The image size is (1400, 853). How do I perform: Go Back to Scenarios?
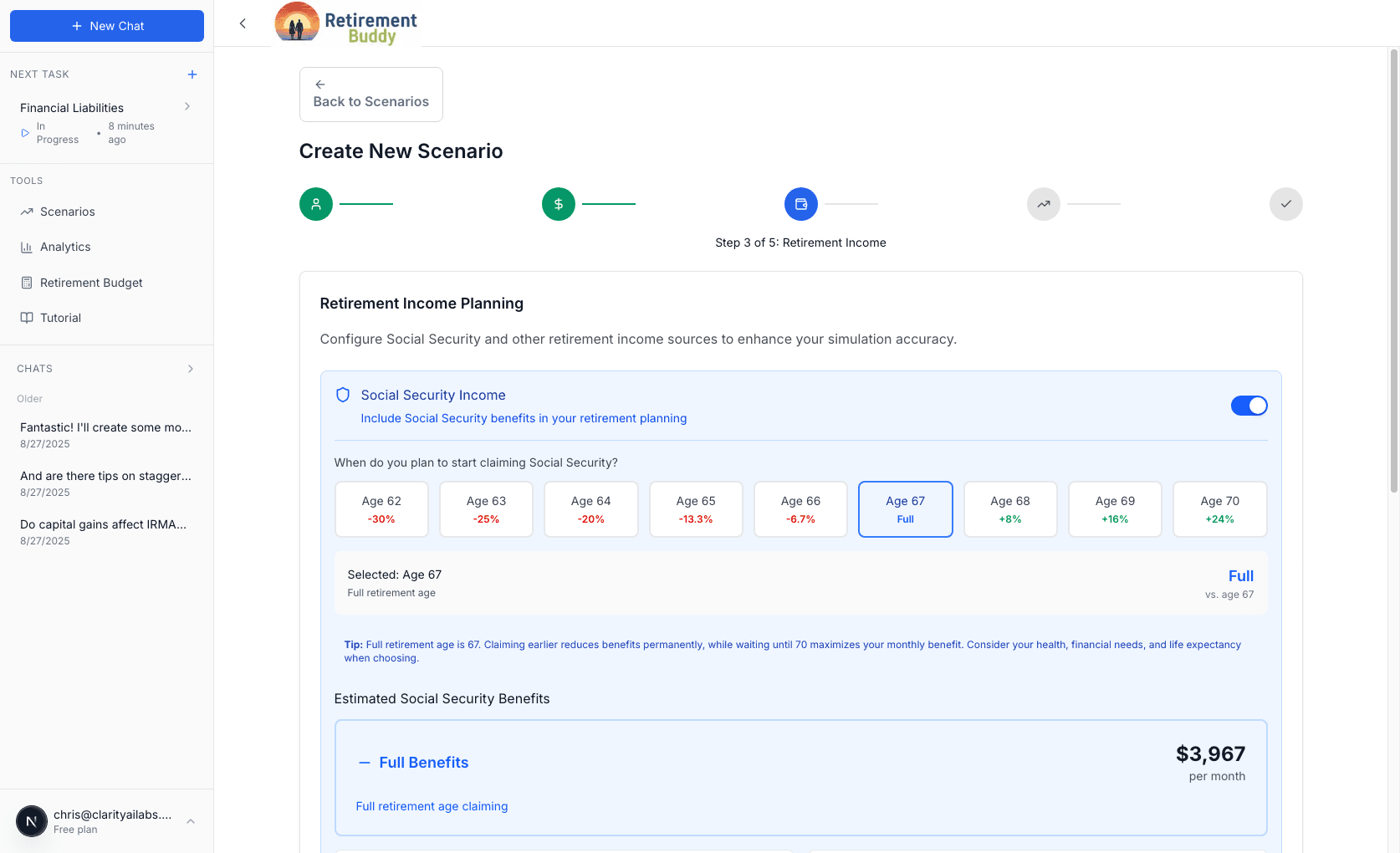(371, 94)
